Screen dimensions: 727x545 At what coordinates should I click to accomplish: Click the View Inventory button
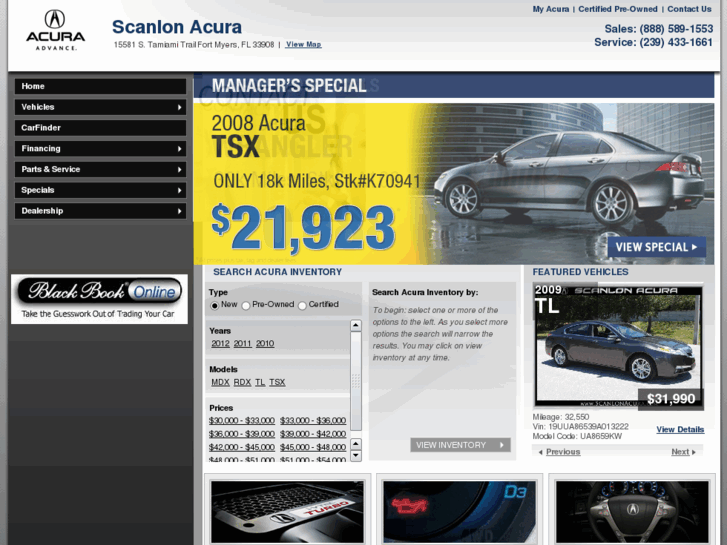click(x=460, y=445)
